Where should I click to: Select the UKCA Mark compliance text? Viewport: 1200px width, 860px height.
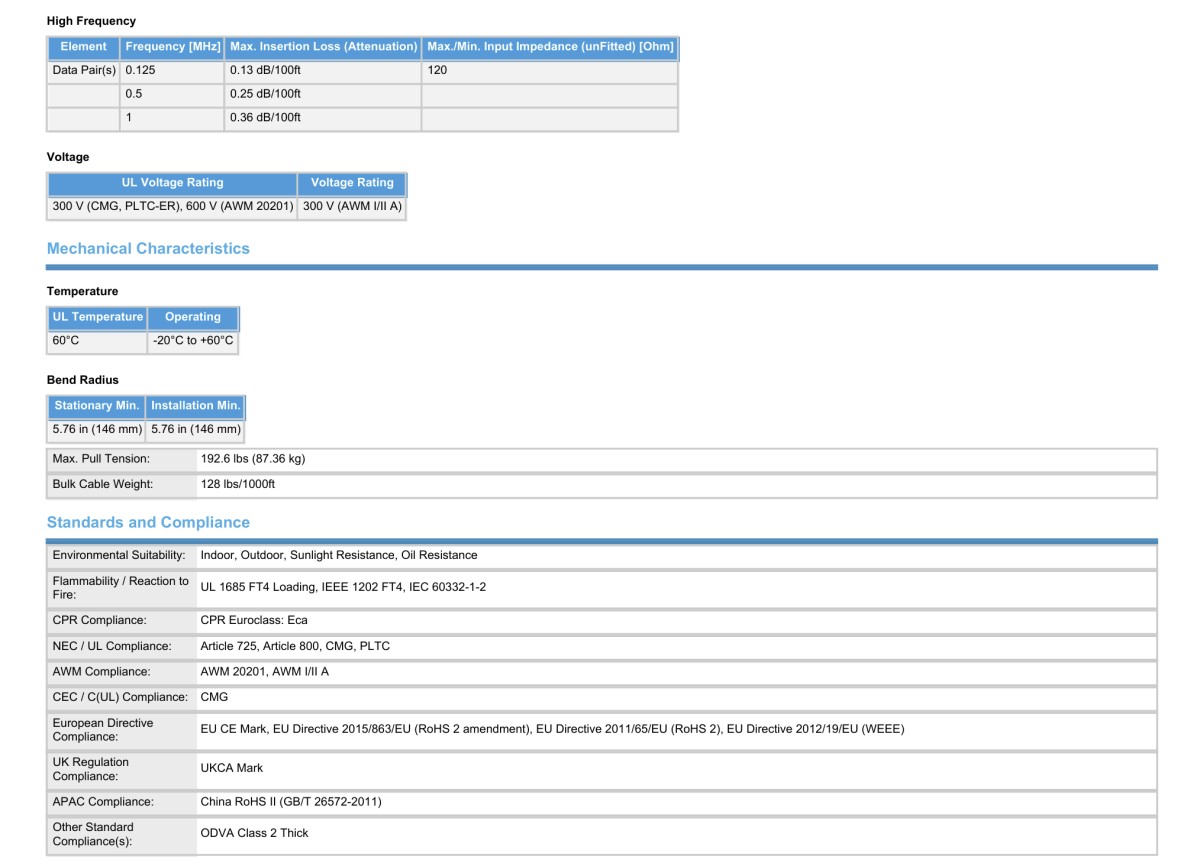(x=232, y=768)
